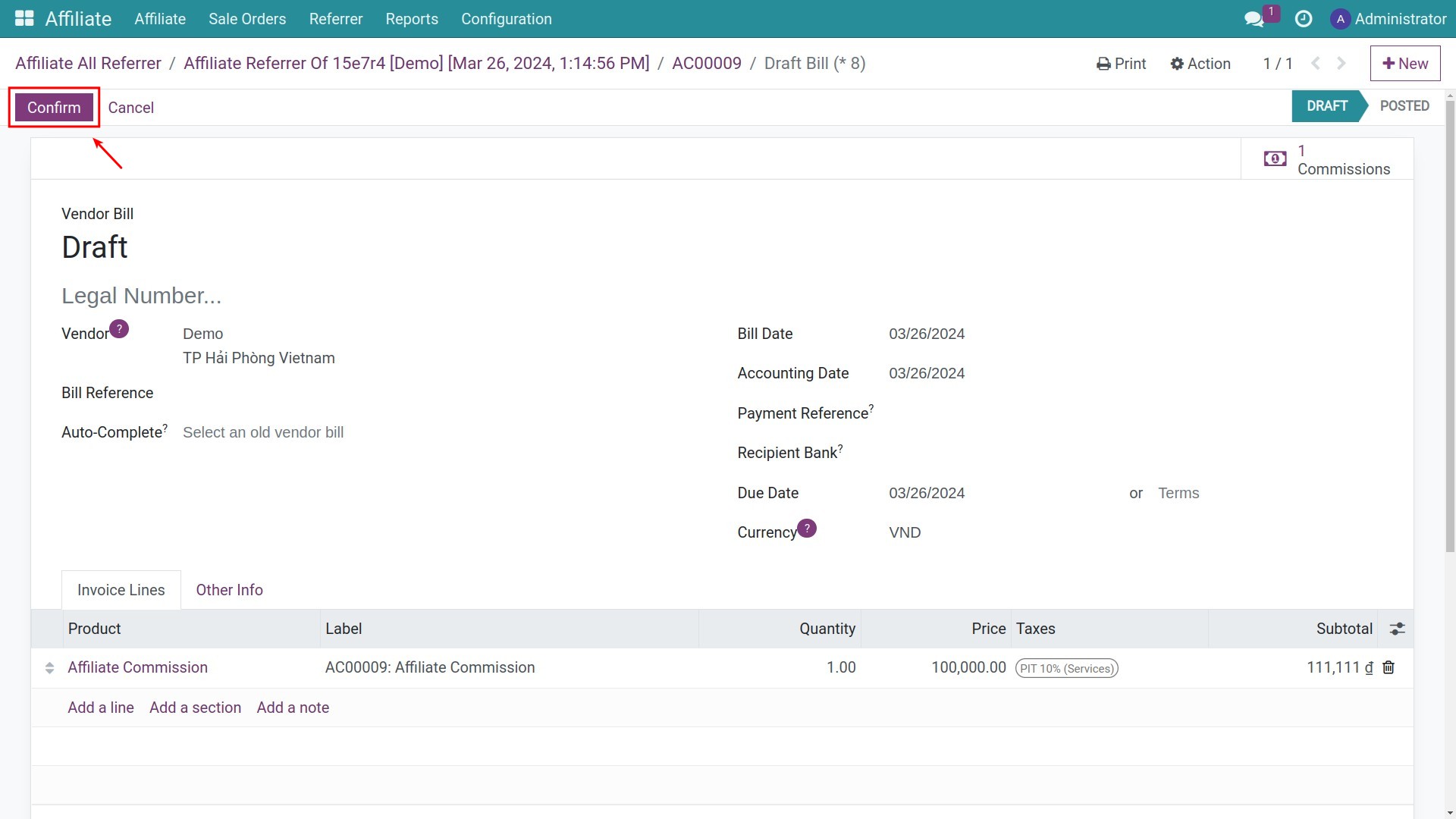Click the Due Date field
1456x819 pixels.
pyautogui.click(x=1001, y=493)
